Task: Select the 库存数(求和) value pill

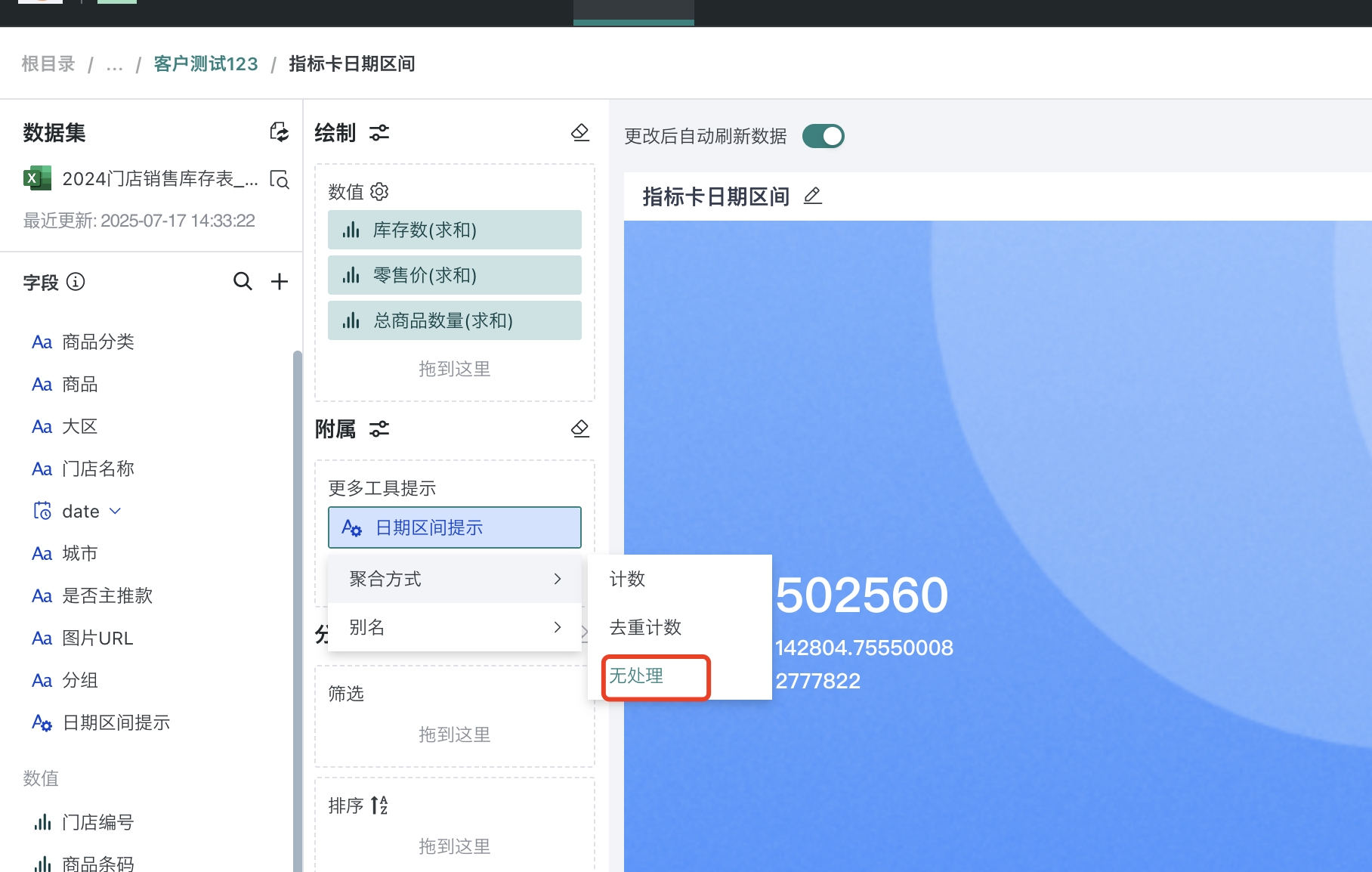Action: [455, 230]
